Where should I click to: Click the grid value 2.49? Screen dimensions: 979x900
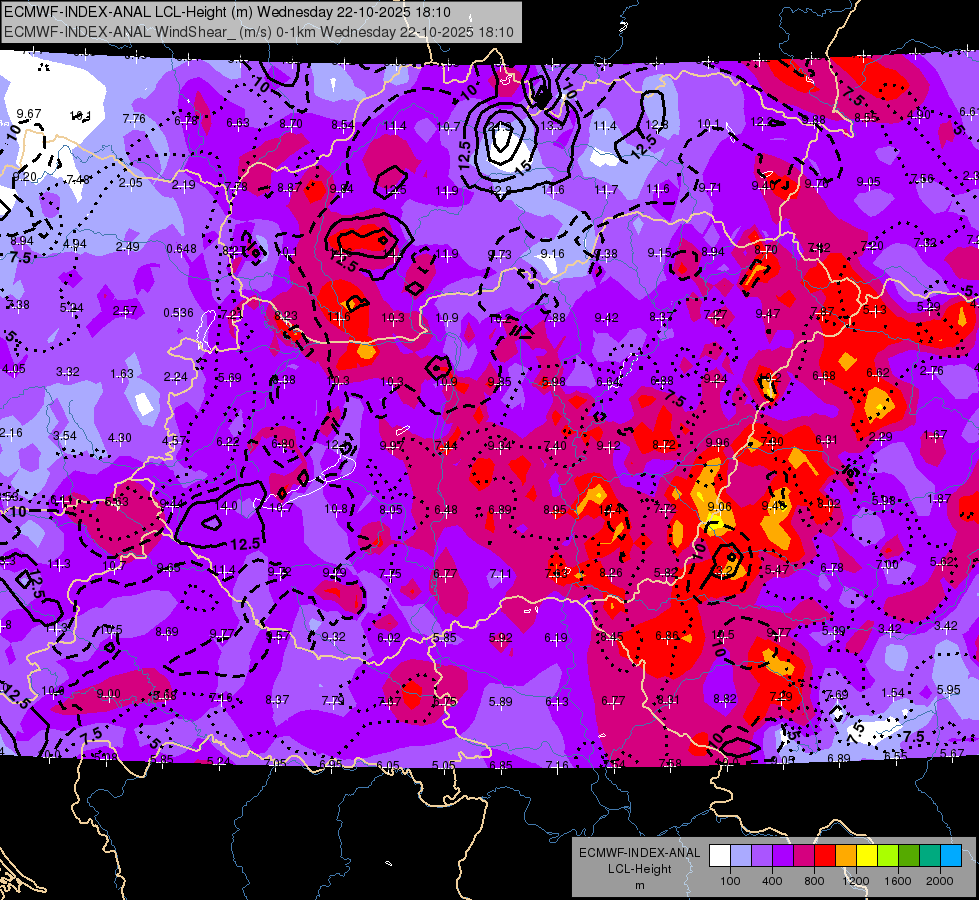[x=127, y=246]
